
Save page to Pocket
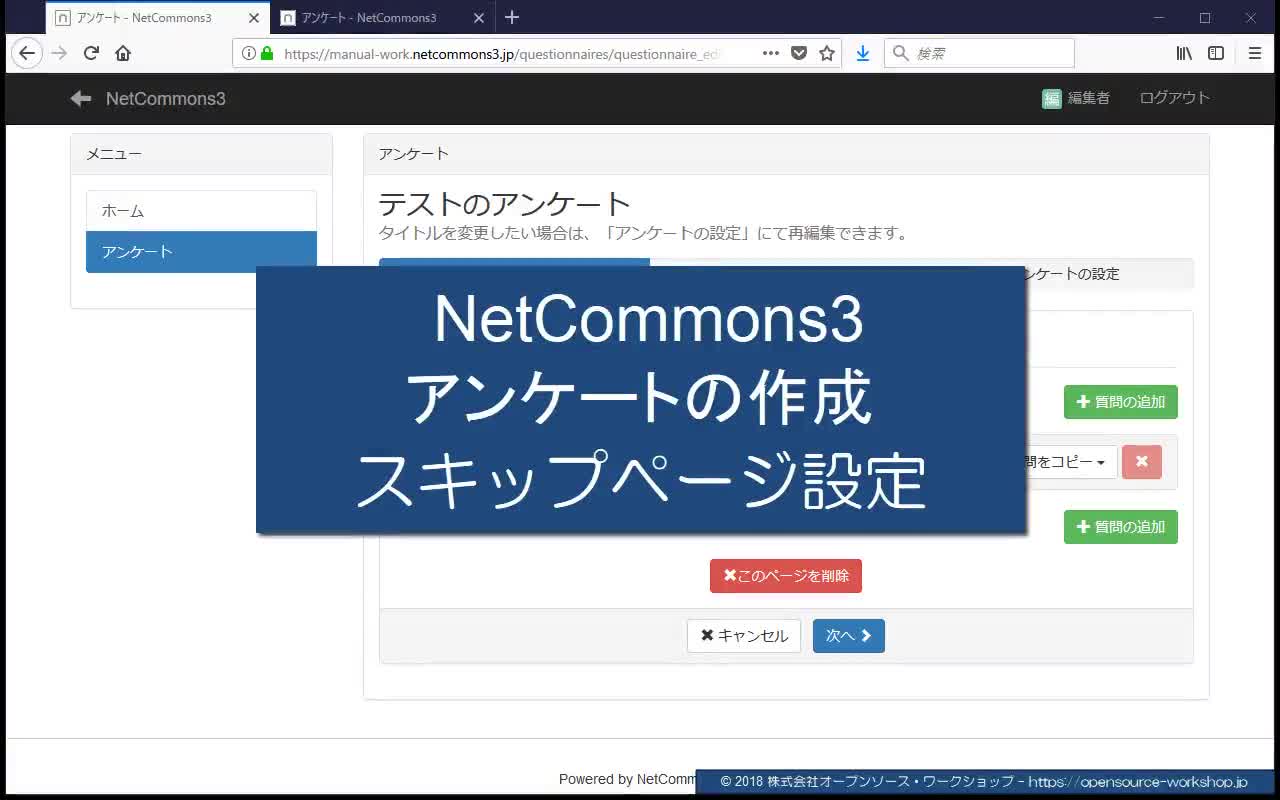799,53
